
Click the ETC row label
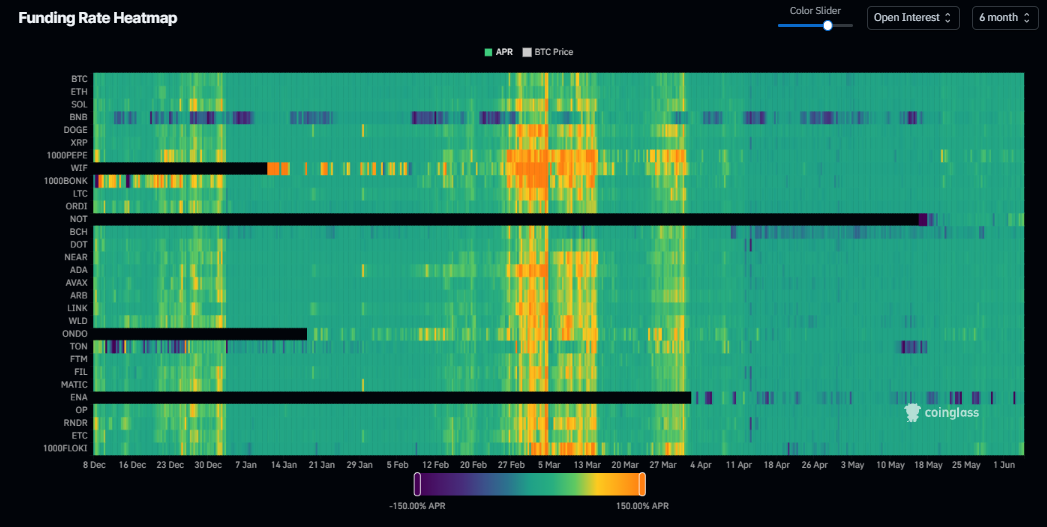[x=79, y=435]
